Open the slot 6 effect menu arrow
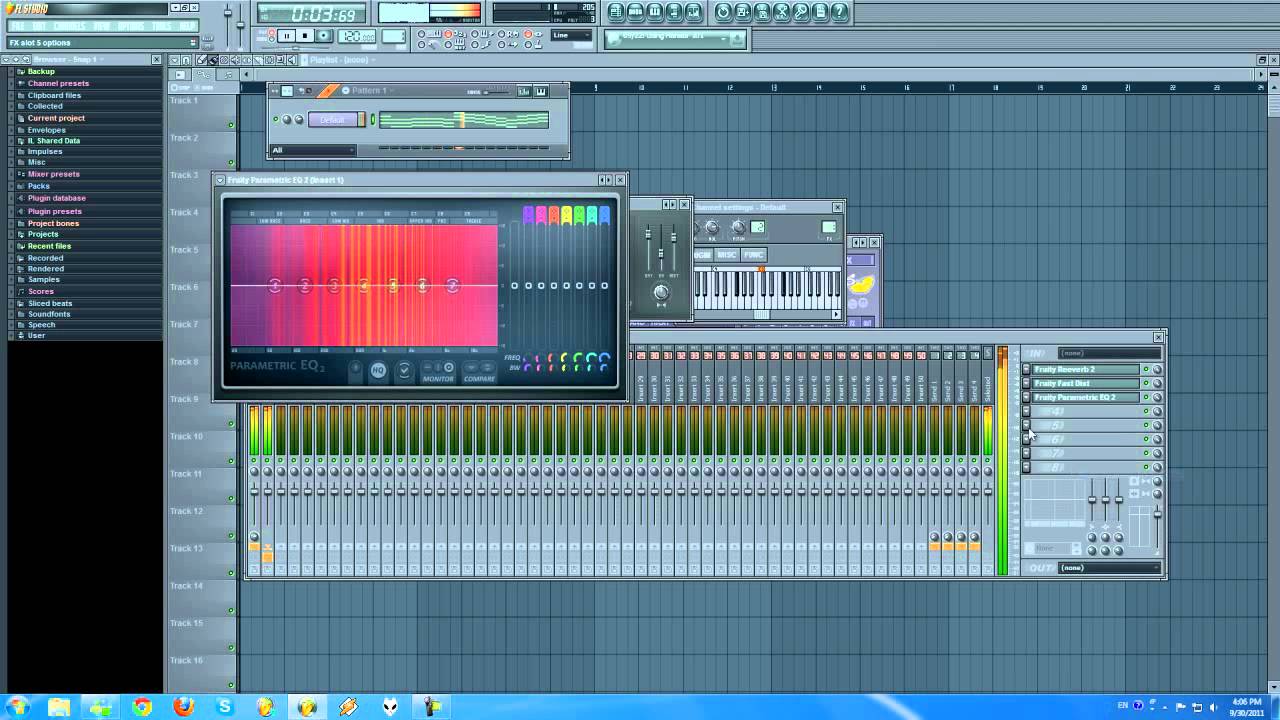The height and width of the screenshot is (720, 1280). pyautogui.click(x=1026, y=440)
